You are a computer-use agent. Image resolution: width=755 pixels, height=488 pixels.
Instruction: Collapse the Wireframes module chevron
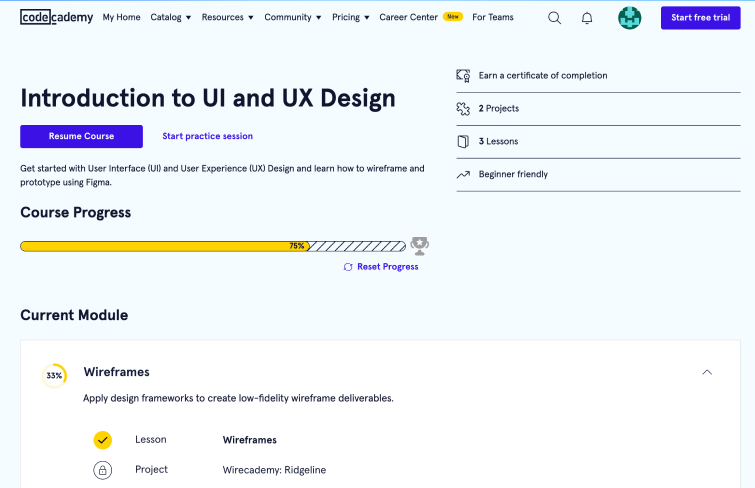pos(707,372)
